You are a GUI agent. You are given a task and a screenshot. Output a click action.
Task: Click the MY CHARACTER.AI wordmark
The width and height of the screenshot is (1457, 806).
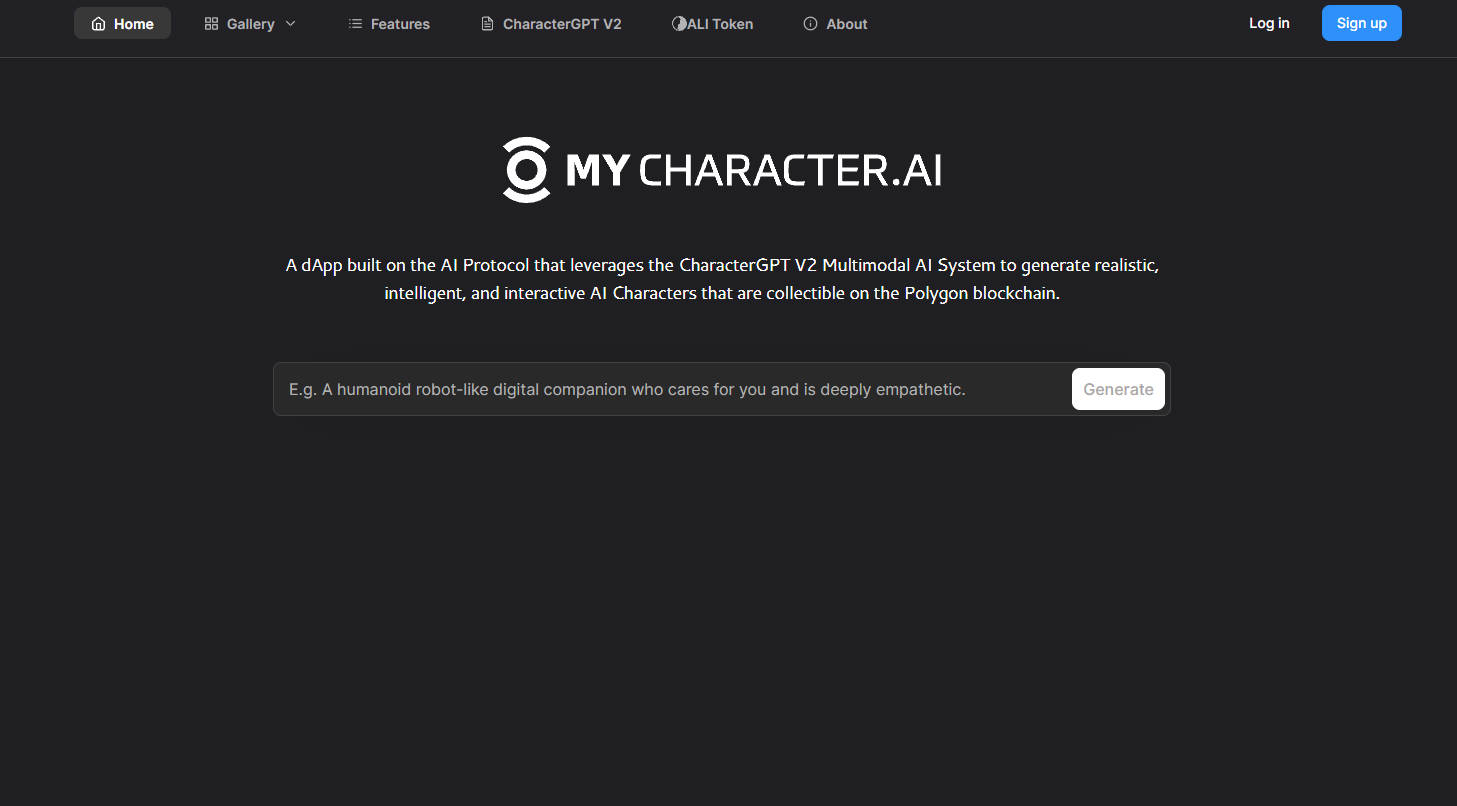[x=752, y=169]
